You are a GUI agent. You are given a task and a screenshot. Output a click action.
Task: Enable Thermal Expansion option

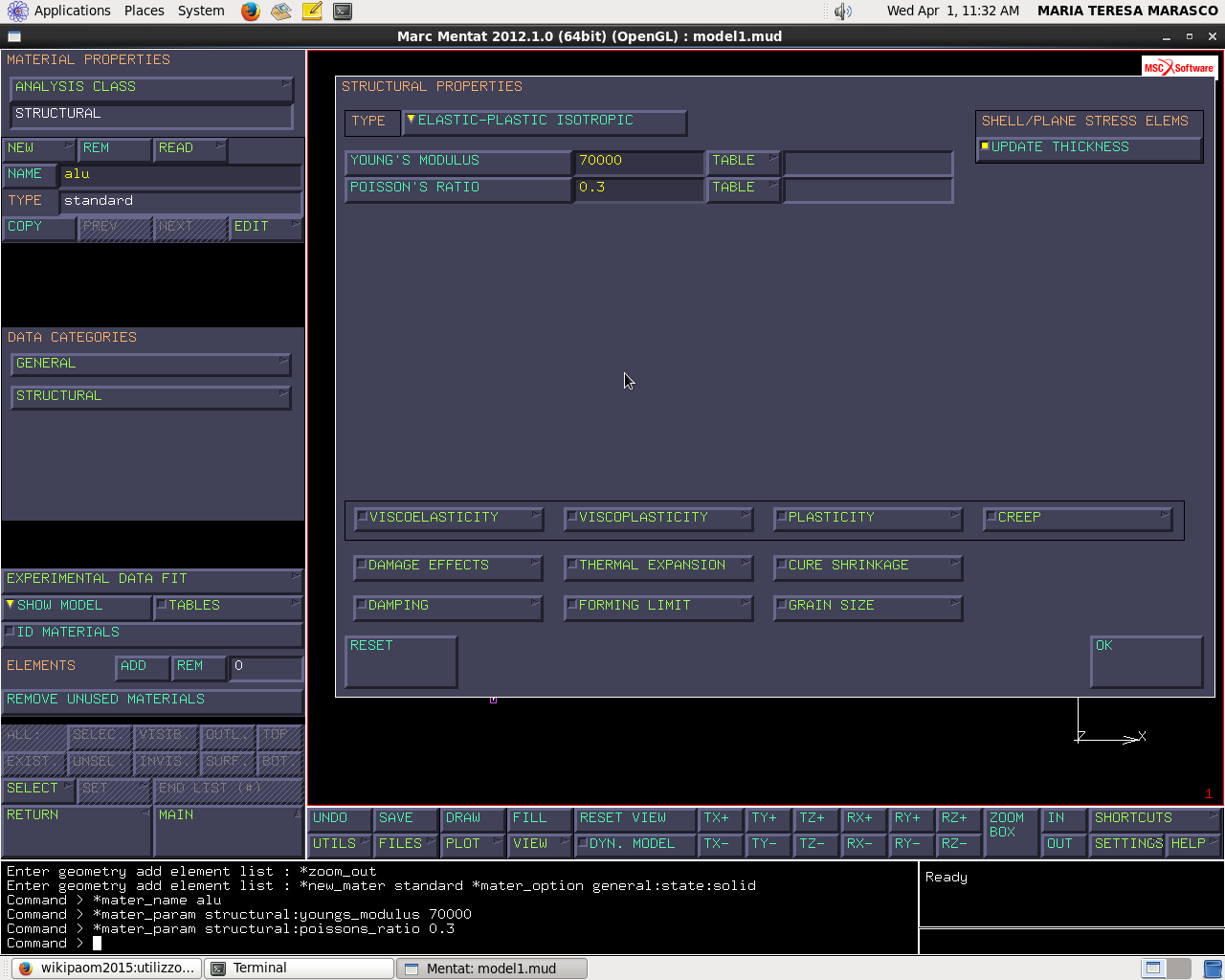coord(657,567)
